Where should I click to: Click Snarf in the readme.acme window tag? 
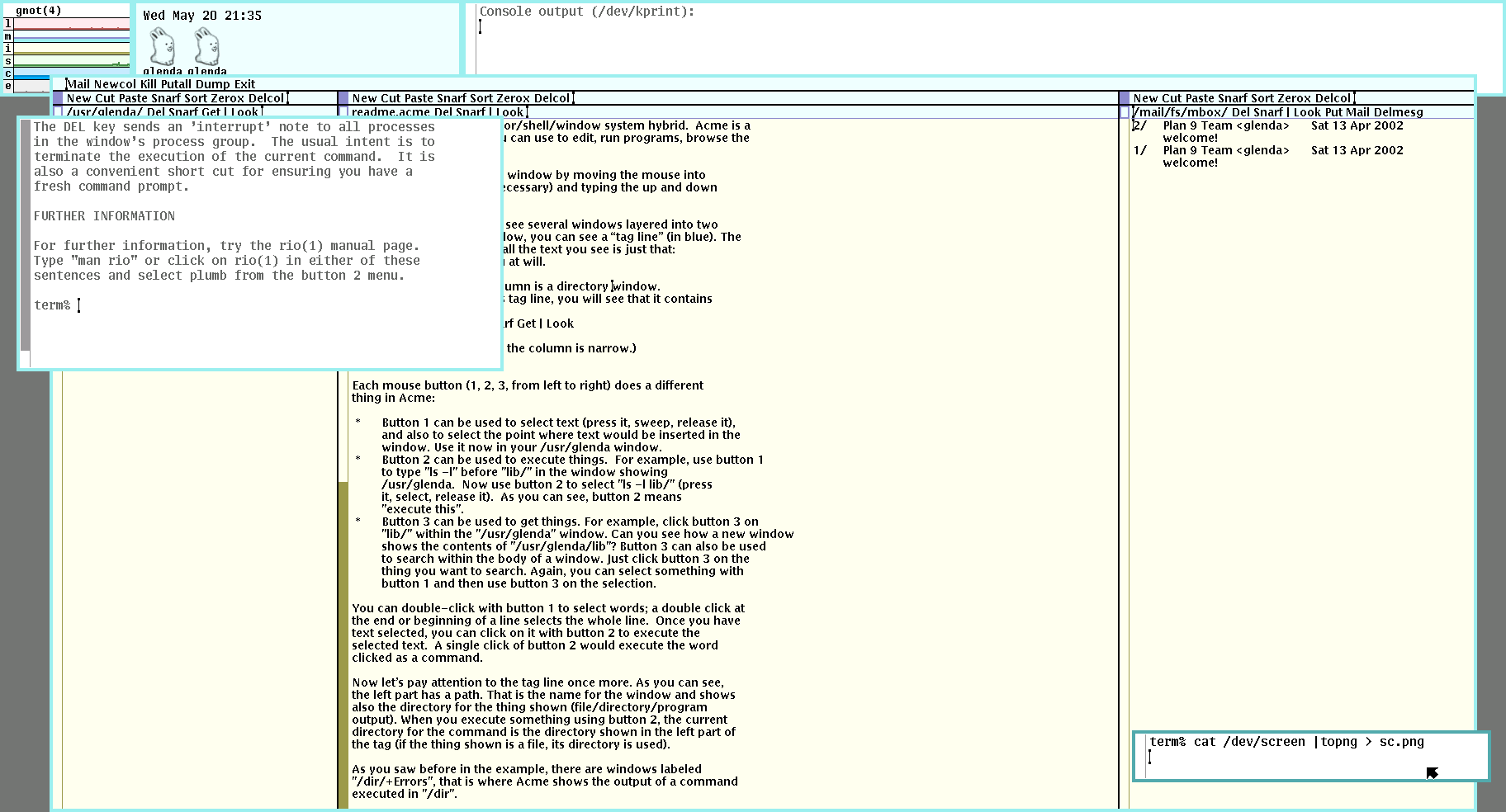point(471,112)
